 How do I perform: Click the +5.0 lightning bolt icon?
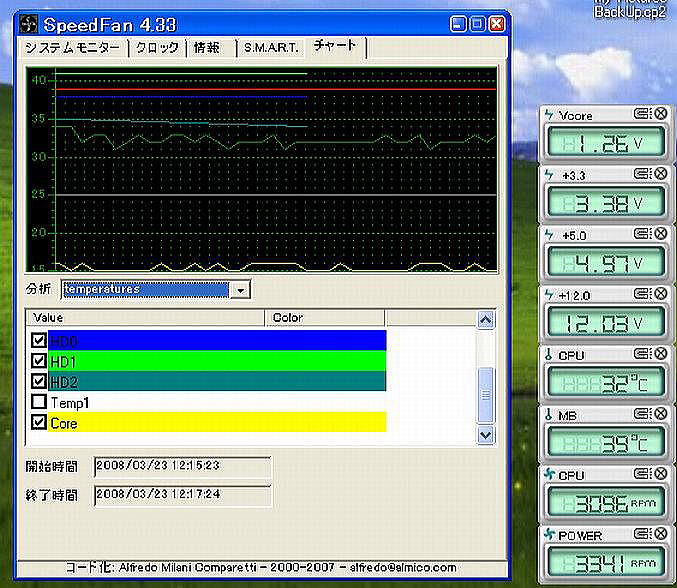pyautogui.click(x=549, y=235)
